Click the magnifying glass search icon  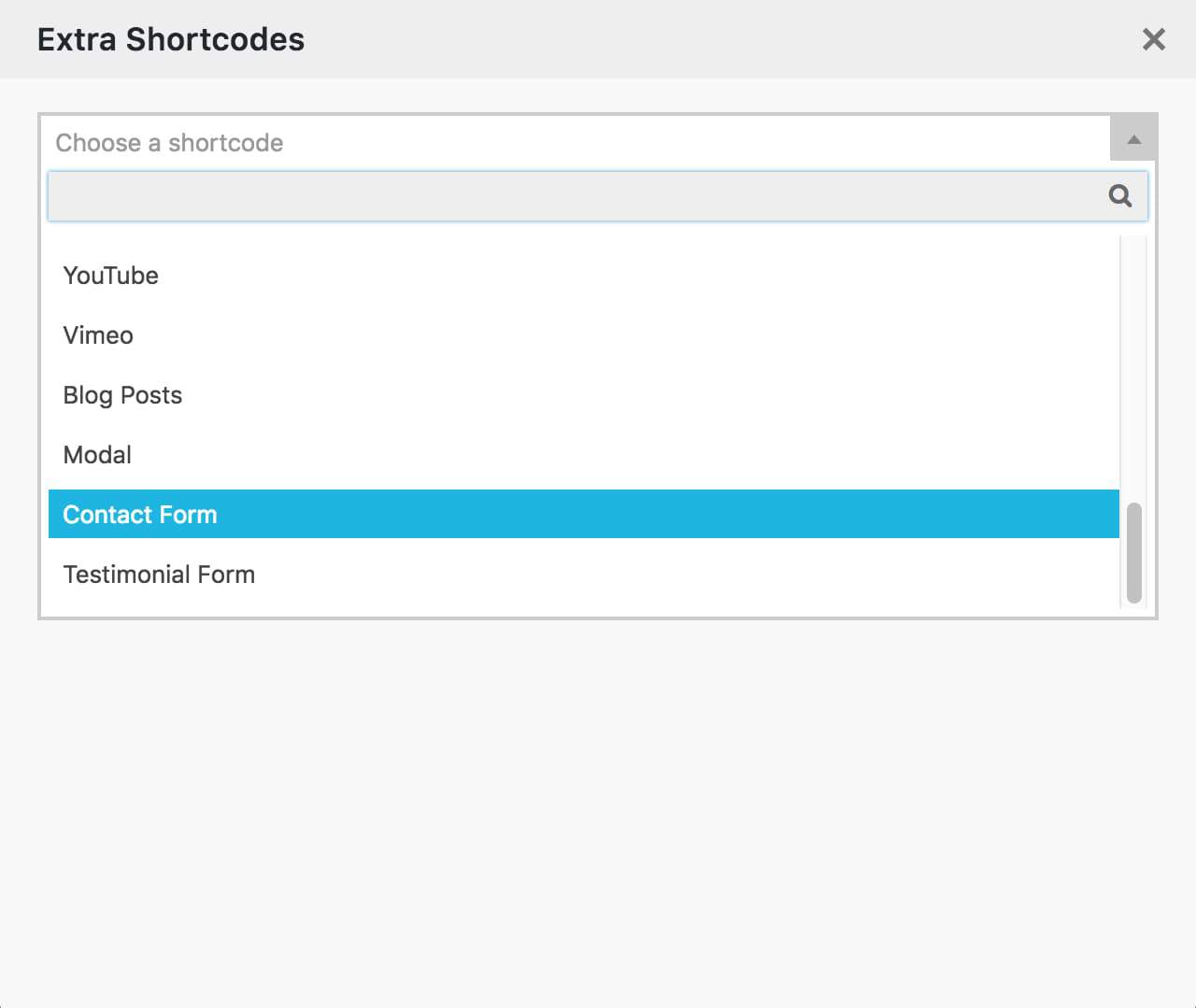(x=1119, y=195)
